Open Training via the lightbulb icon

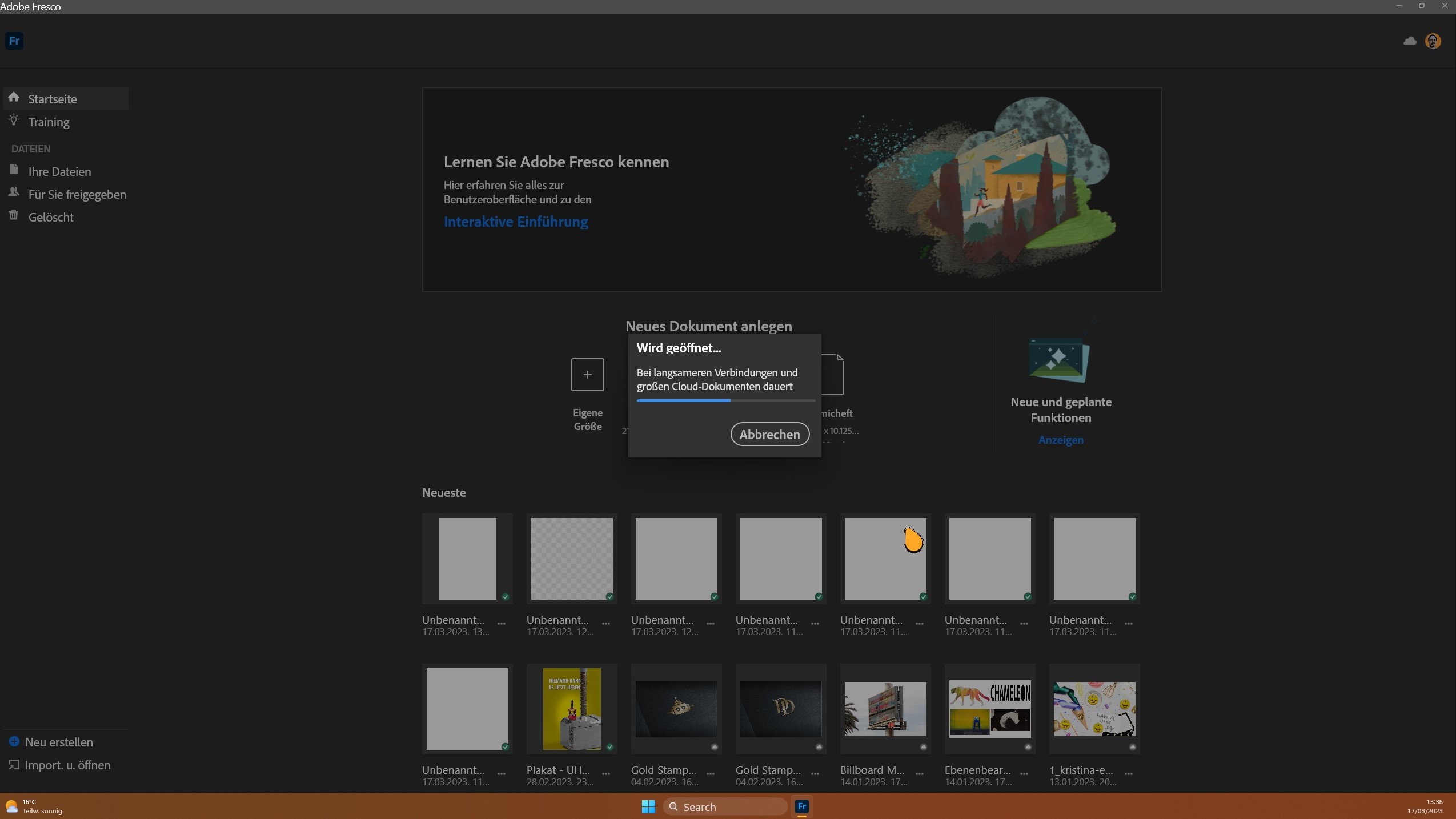point(14,121)
